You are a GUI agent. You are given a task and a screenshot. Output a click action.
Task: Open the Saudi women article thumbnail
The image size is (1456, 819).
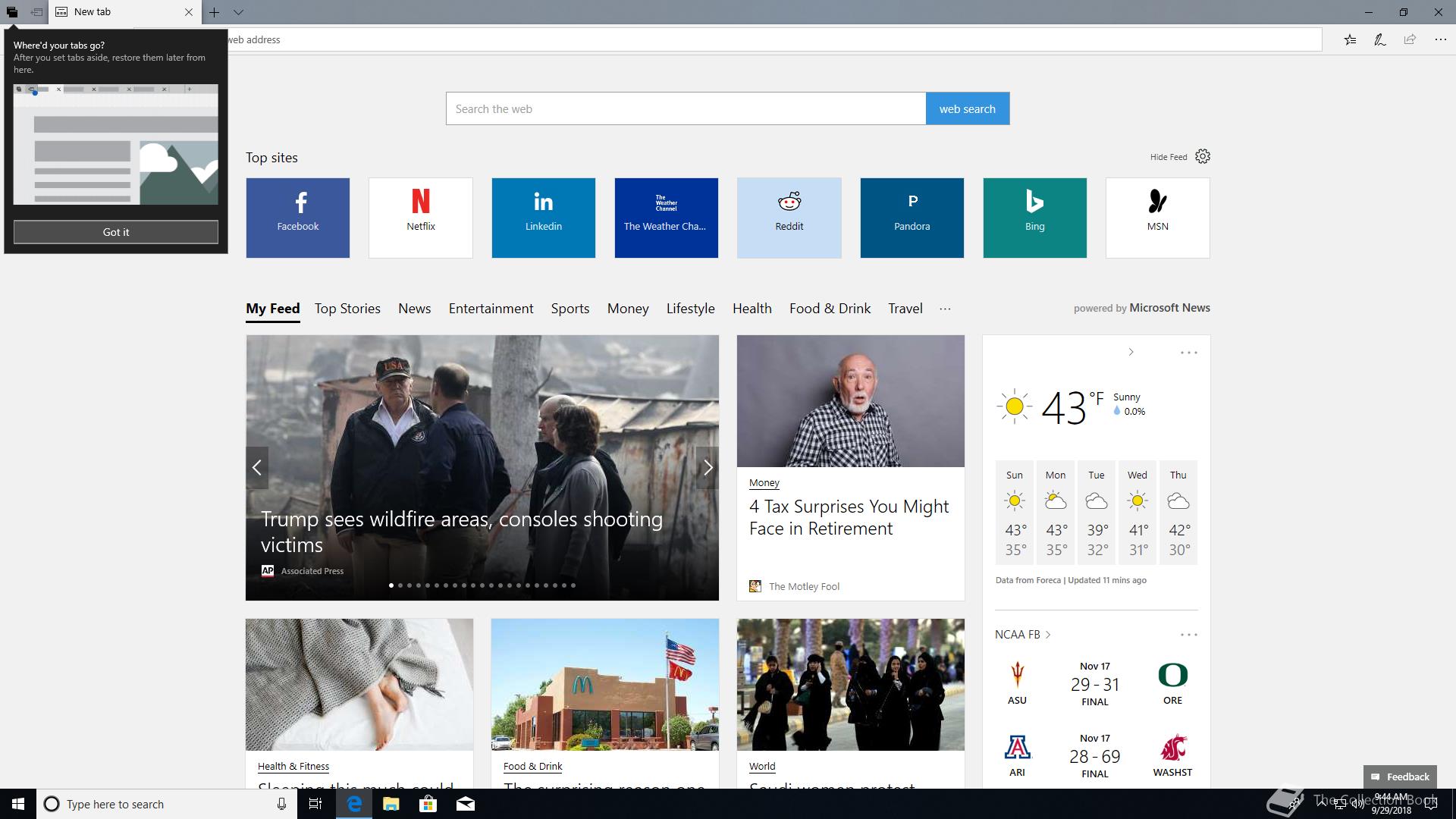(851, 685)
